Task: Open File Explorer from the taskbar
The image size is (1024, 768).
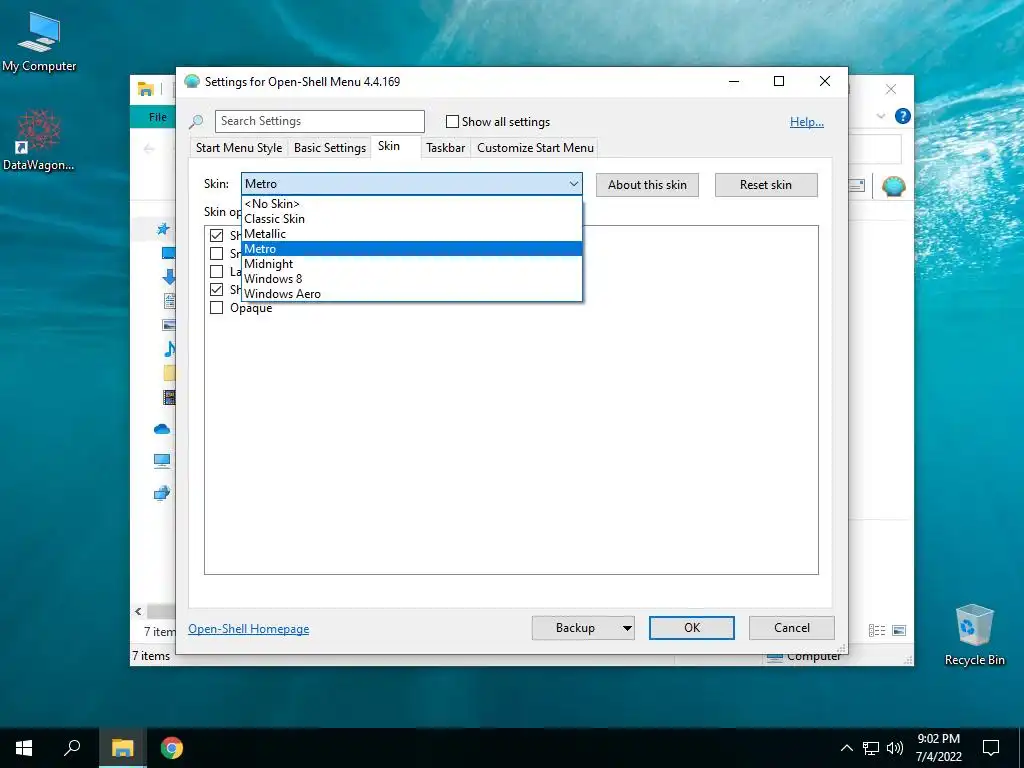Action: click(x=122, y=748)
